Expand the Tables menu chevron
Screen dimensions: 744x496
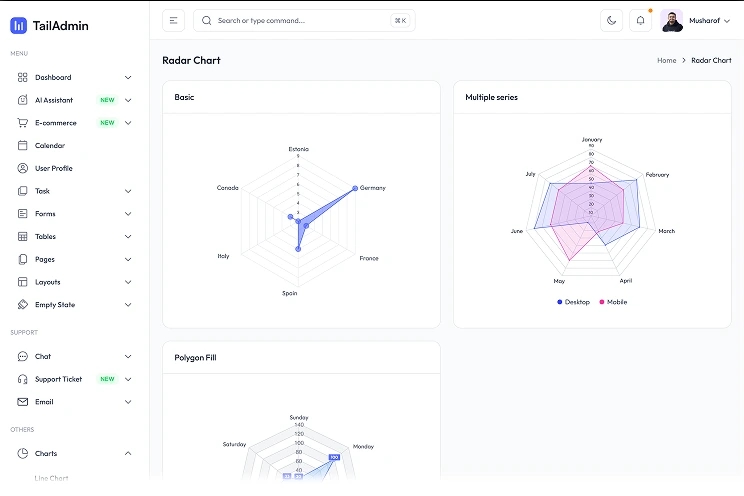coord(128,236)
